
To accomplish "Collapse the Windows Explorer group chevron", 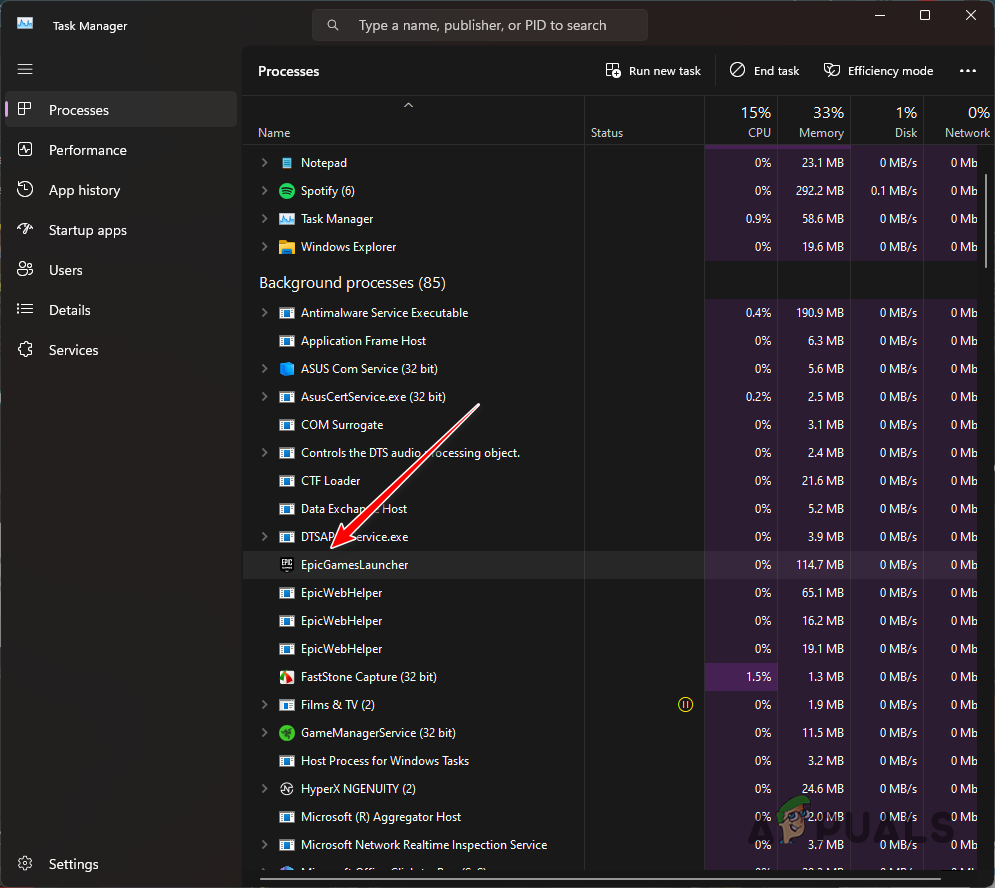I will (263, 246).
